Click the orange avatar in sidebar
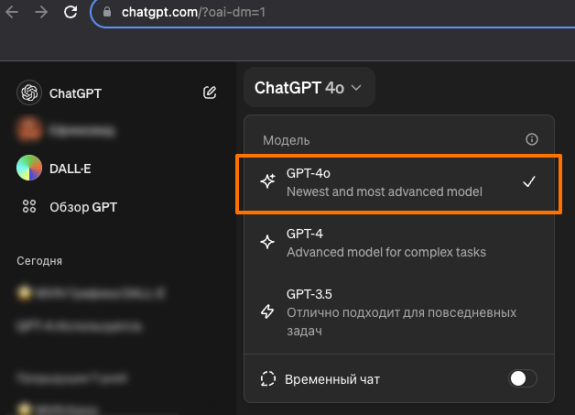 click(29, 130)
